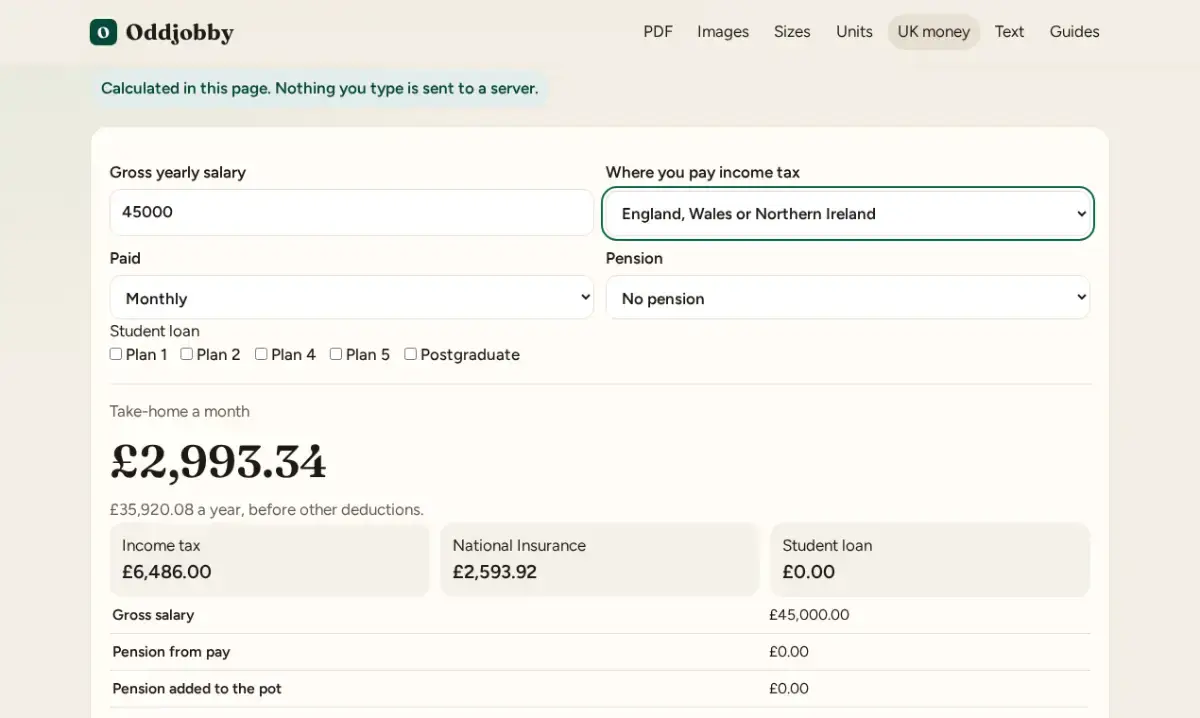Enable the Plan 2 checkbox
Image resolution: width=1200 pixels, height=718 pixels.
point(187,354)
